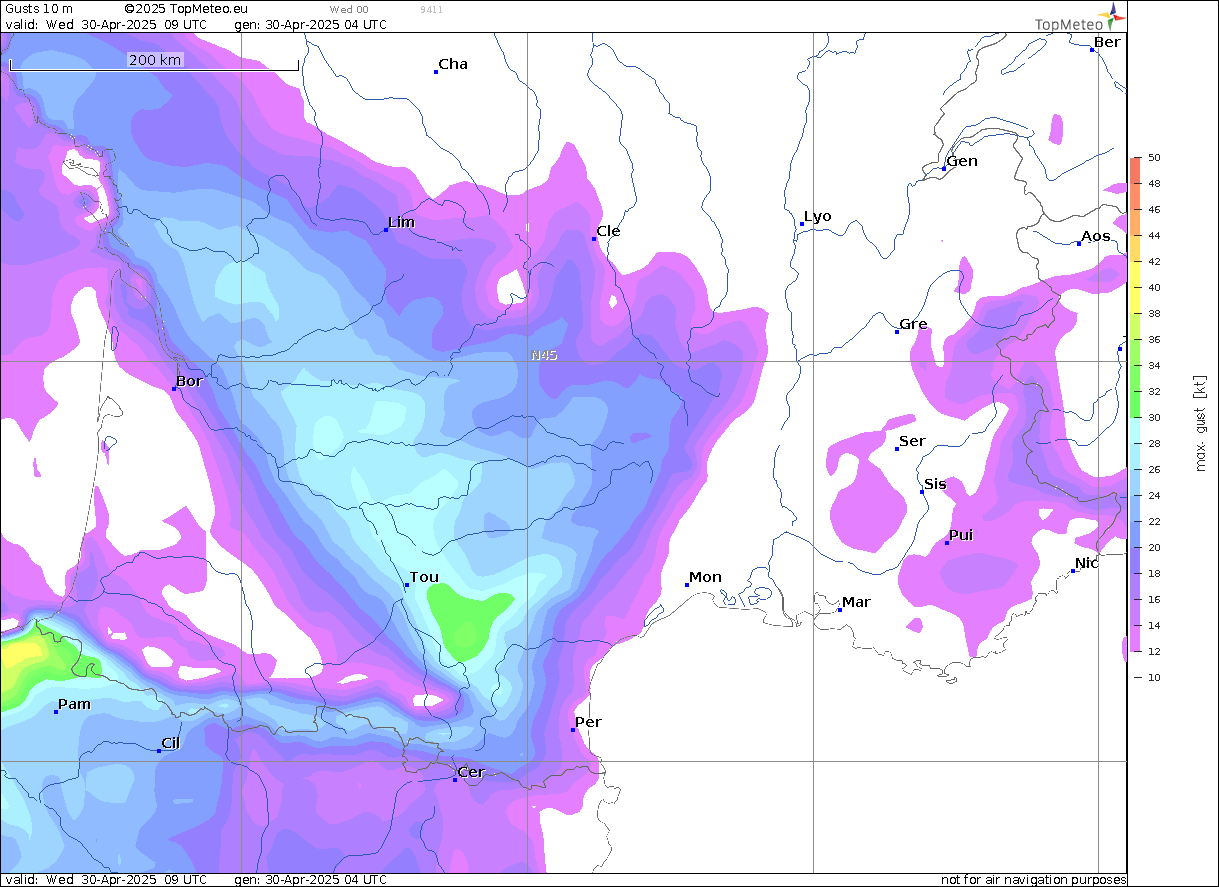Screen dimensions: 1219x887
Task: Click legend value 42
Action: (1154, 262)
